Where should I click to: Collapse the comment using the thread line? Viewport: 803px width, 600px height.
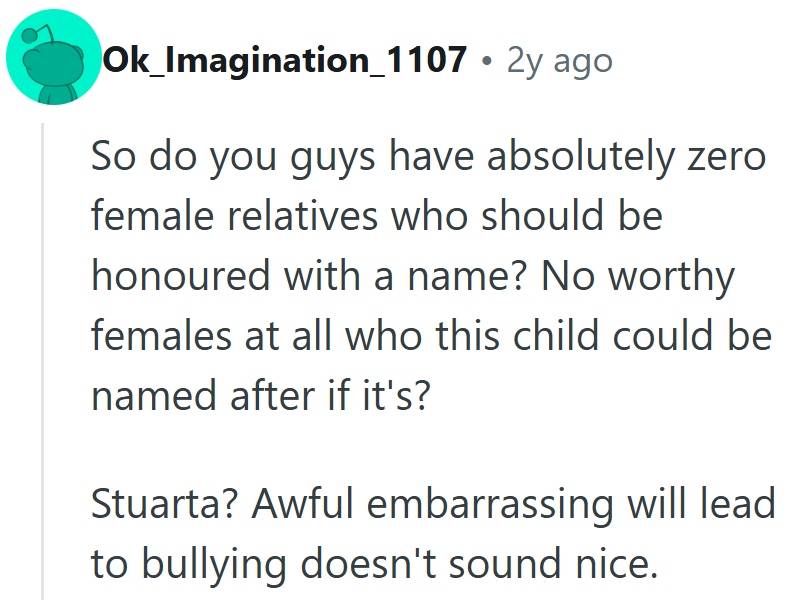pos(42,360)
